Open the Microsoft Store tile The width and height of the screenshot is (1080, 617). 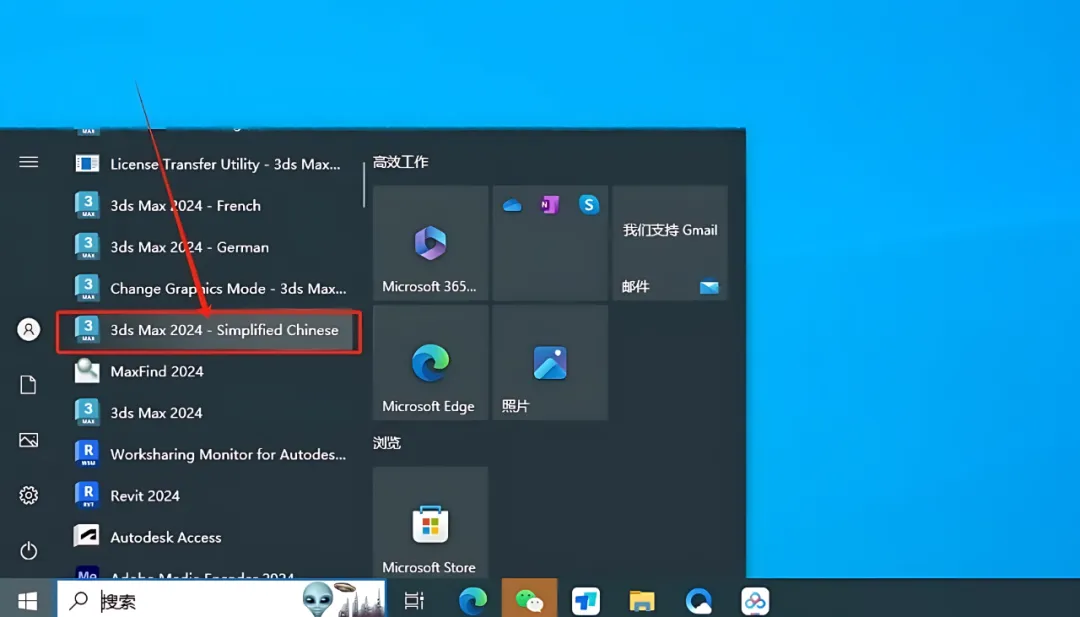[430, 522]
